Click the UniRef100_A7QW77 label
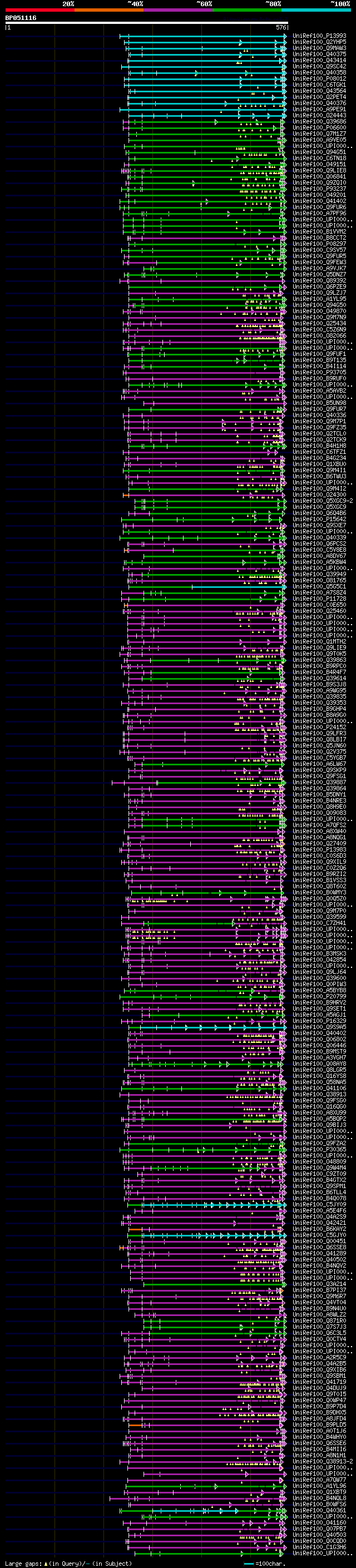The height and width of the screenshot is (1568, 356). [x=319, y=1480]
